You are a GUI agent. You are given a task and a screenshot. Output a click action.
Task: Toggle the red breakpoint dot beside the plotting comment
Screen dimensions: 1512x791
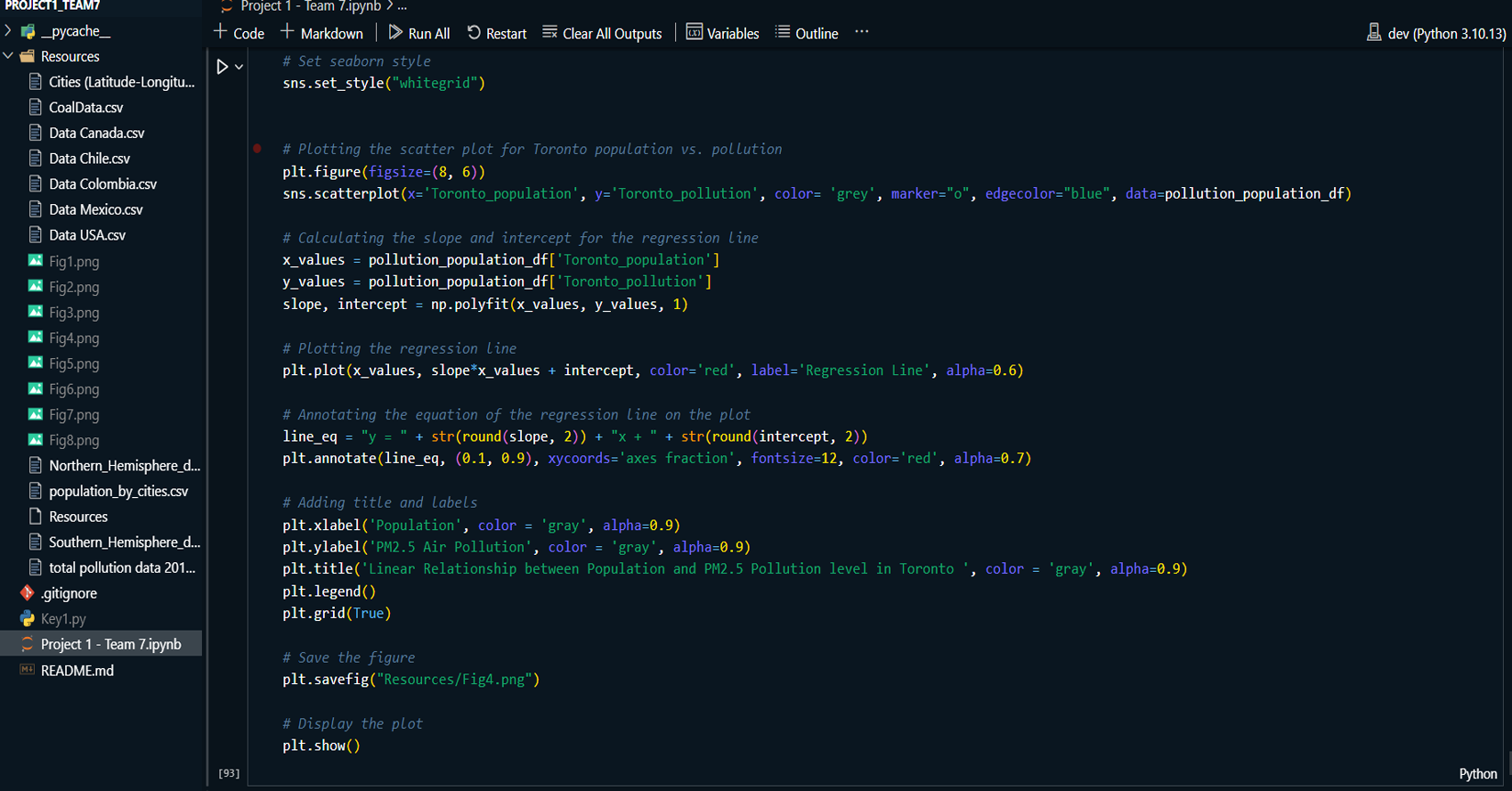click(x=257, y=149)
